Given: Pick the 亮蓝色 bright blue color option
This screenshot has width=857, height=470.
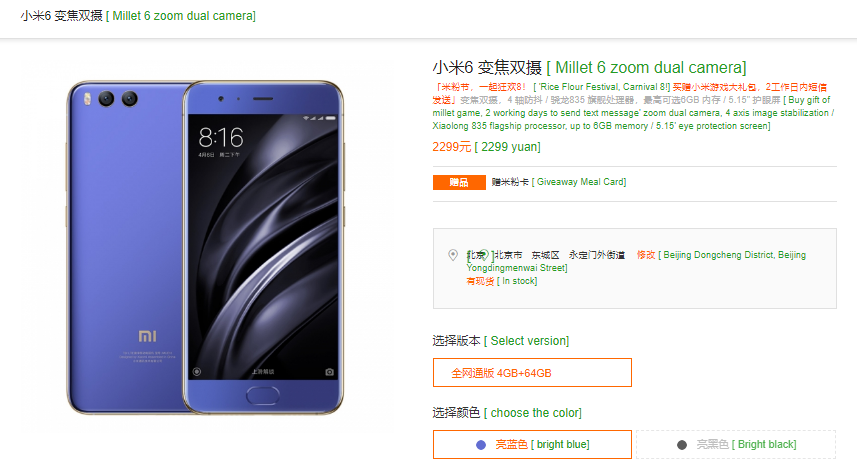Looking at the screenshot, I should (x=532, y=444).
